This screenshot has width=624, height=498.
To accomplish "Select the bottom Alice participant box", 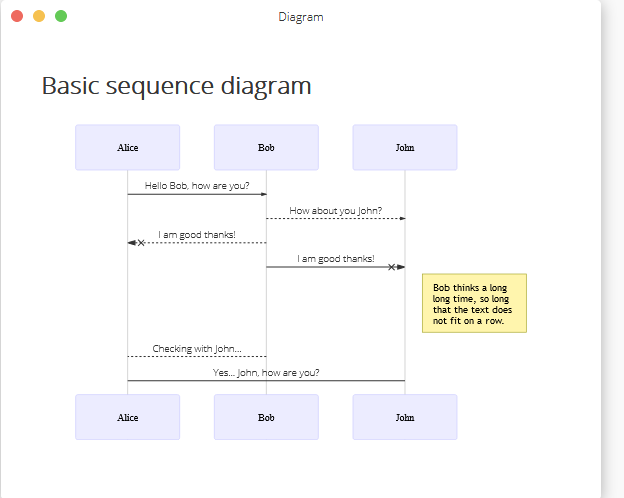I will [x=127, y=417].
